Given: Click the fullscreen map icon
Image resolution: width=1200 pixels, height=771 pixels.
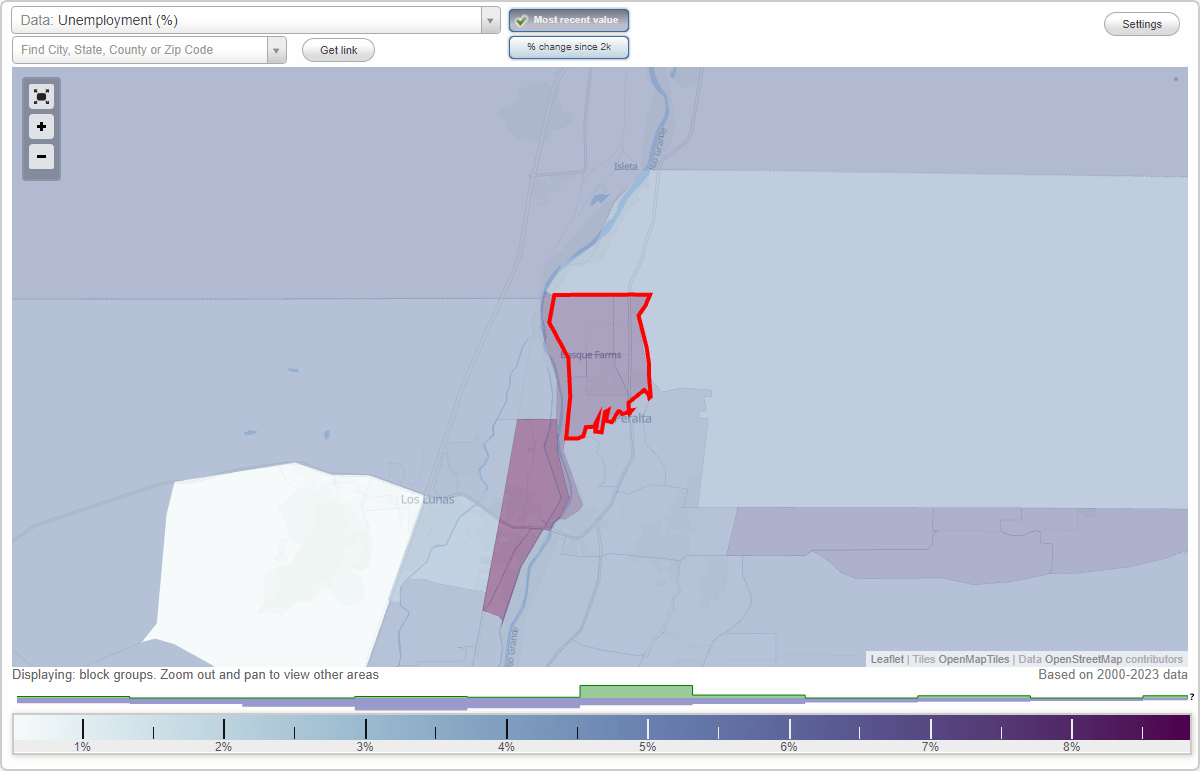Looking at the screenshot, I should point(41,97).
